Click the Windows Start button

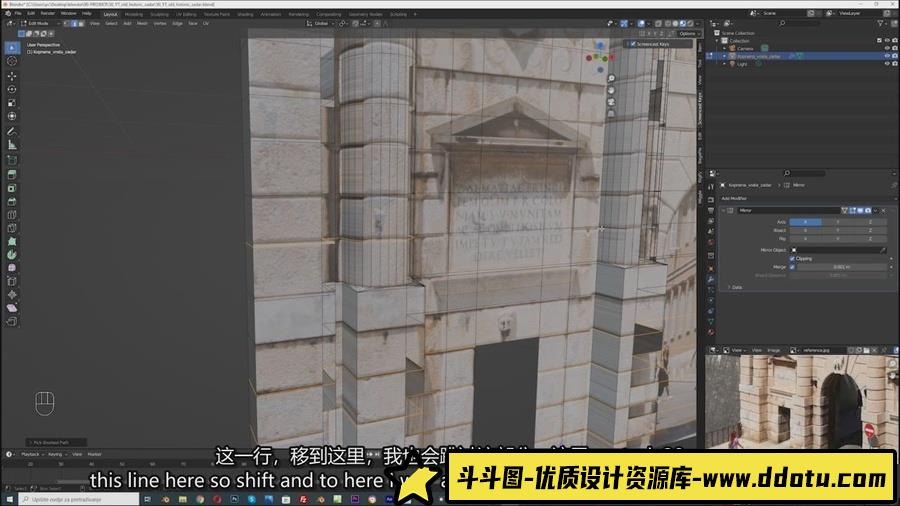[9, 500]
